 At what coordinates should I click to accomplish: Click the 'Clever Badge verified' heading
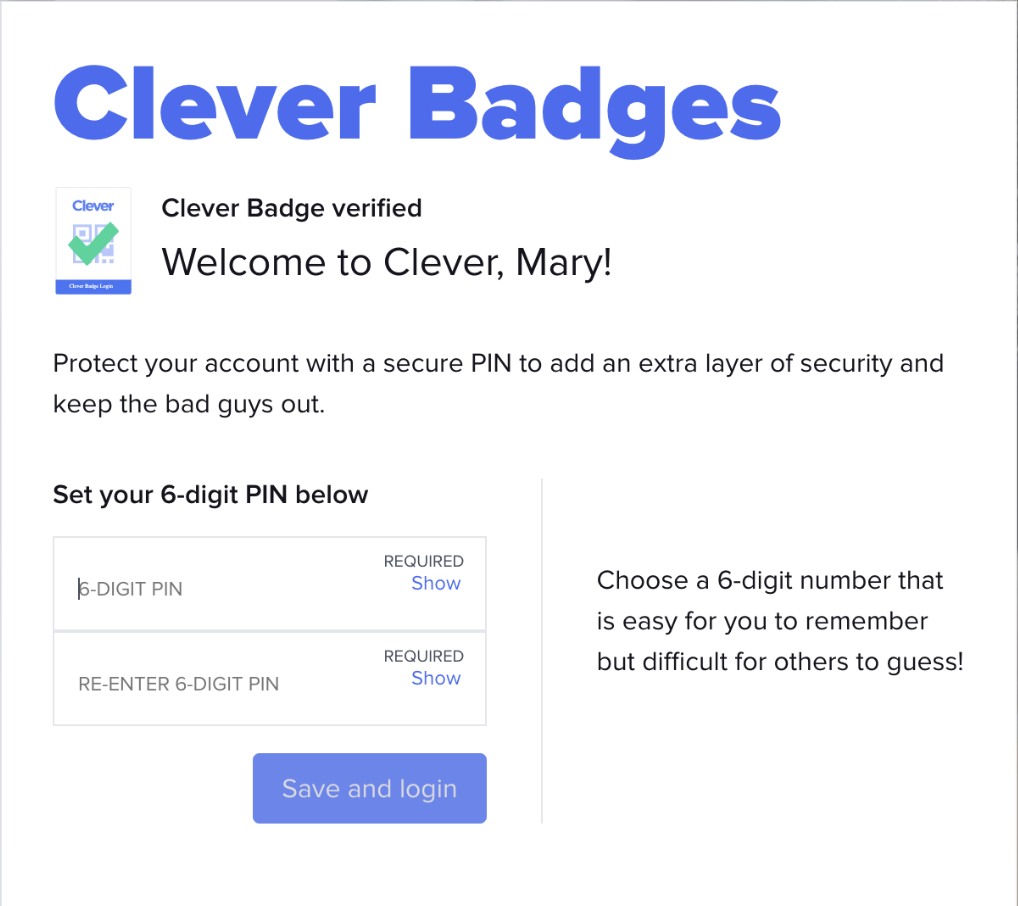coord(291,208)
